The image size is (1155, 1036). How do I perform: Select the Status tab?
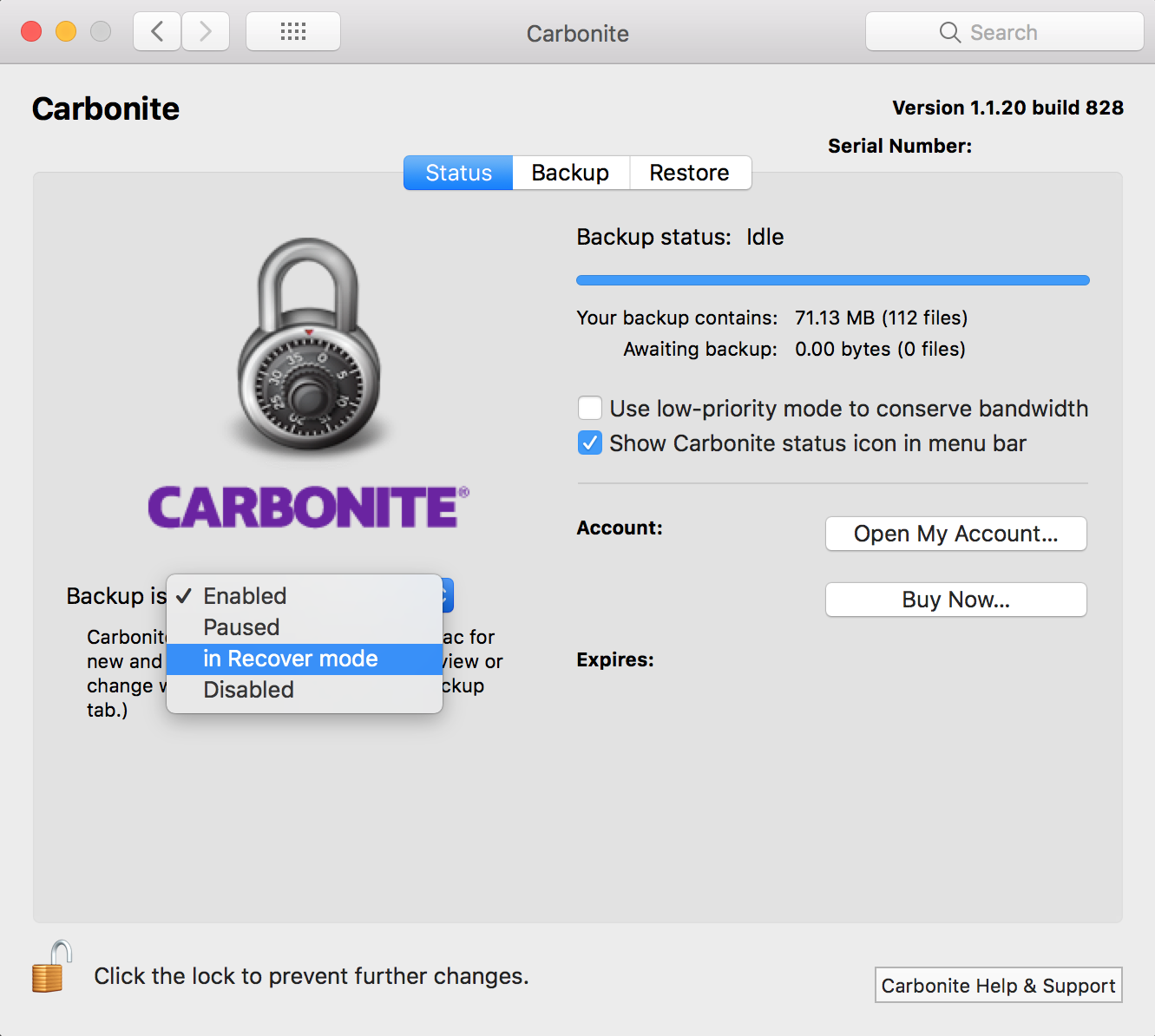pyautogui.click(x=458, y=173)
